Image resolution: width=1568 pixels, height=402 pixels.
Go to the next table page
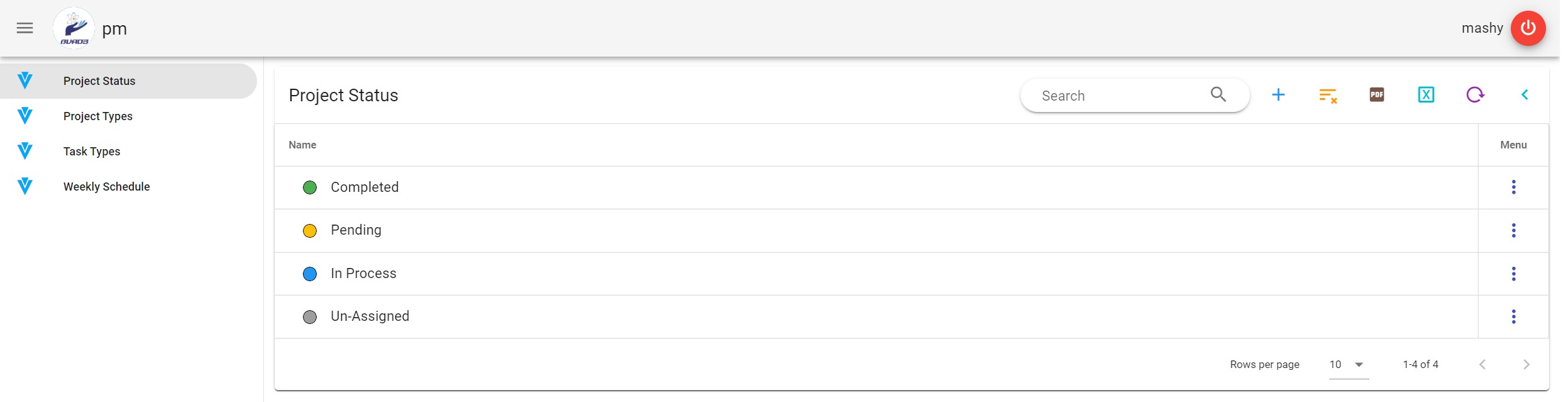click(1526, 365)
